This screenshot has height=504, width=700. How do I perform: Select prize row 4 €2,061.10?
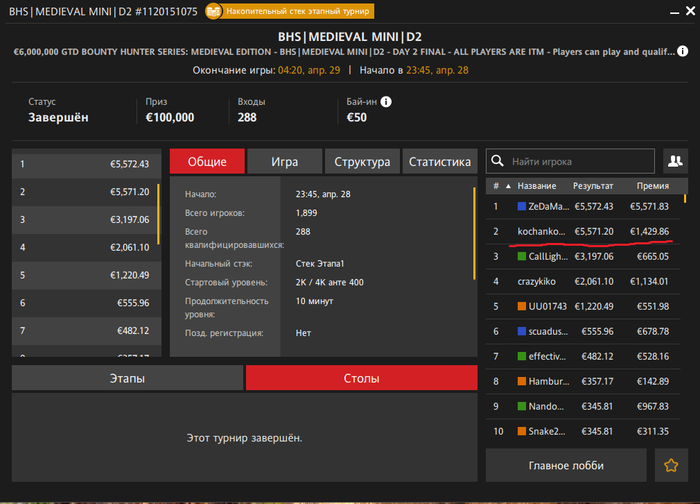pos(87,247)
